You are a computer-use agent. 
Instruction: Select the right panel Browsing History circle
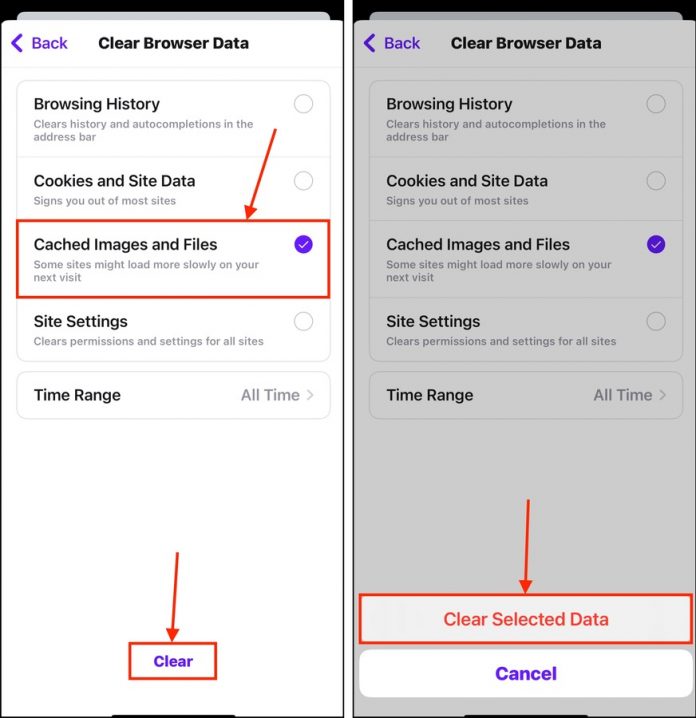coord(656,104)
